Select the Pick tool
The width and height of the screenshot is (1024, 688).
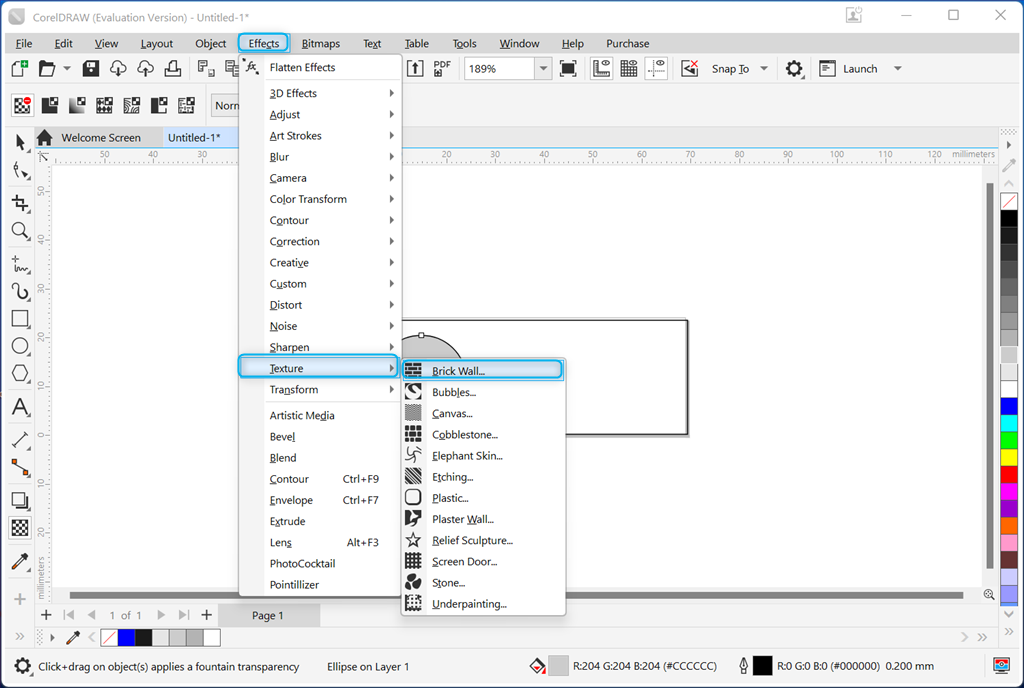click(x=20, y=142)
